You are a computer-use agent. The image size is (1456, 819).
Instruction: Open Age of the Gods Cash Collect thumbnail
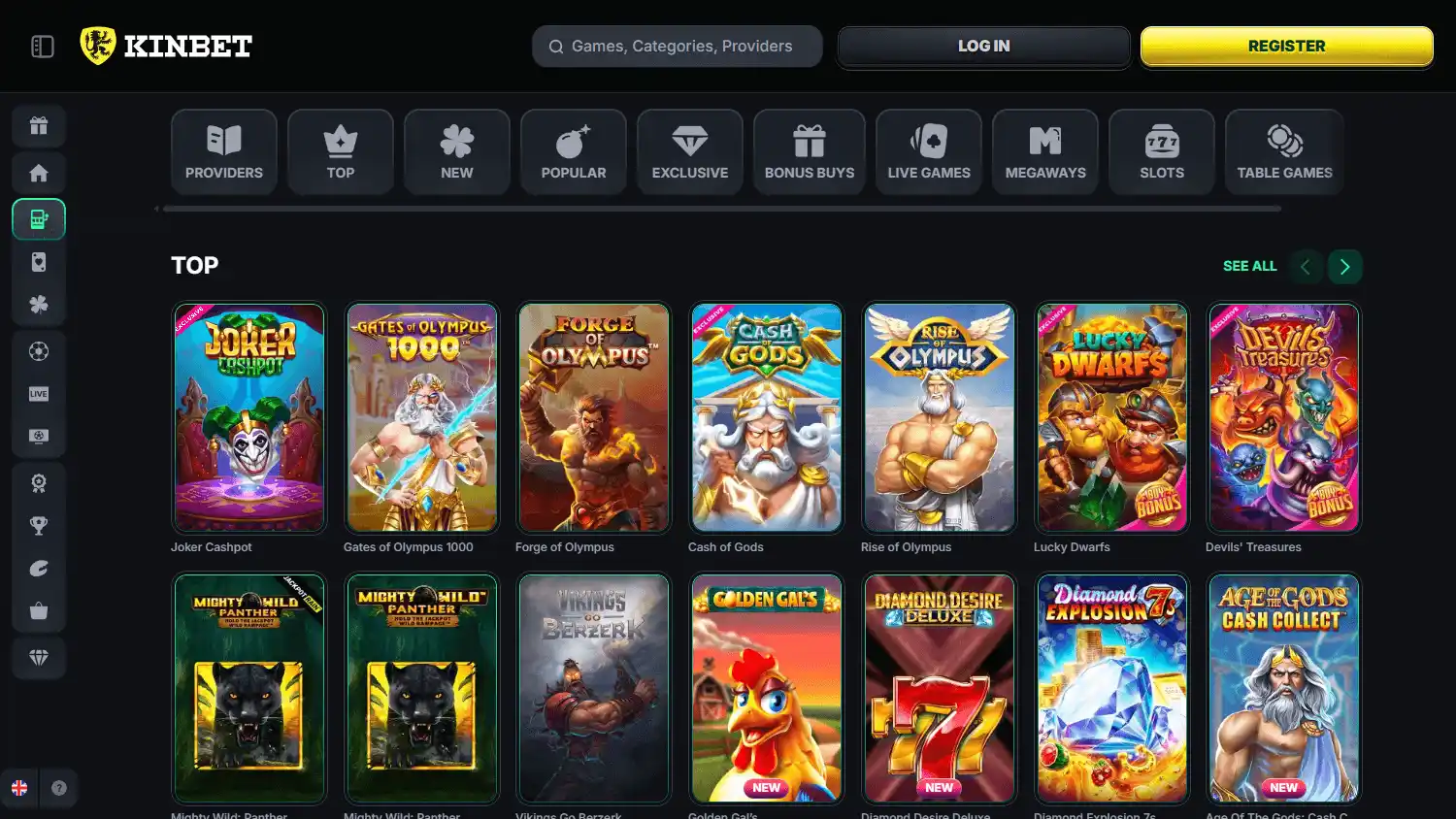tap(1284, 688)
